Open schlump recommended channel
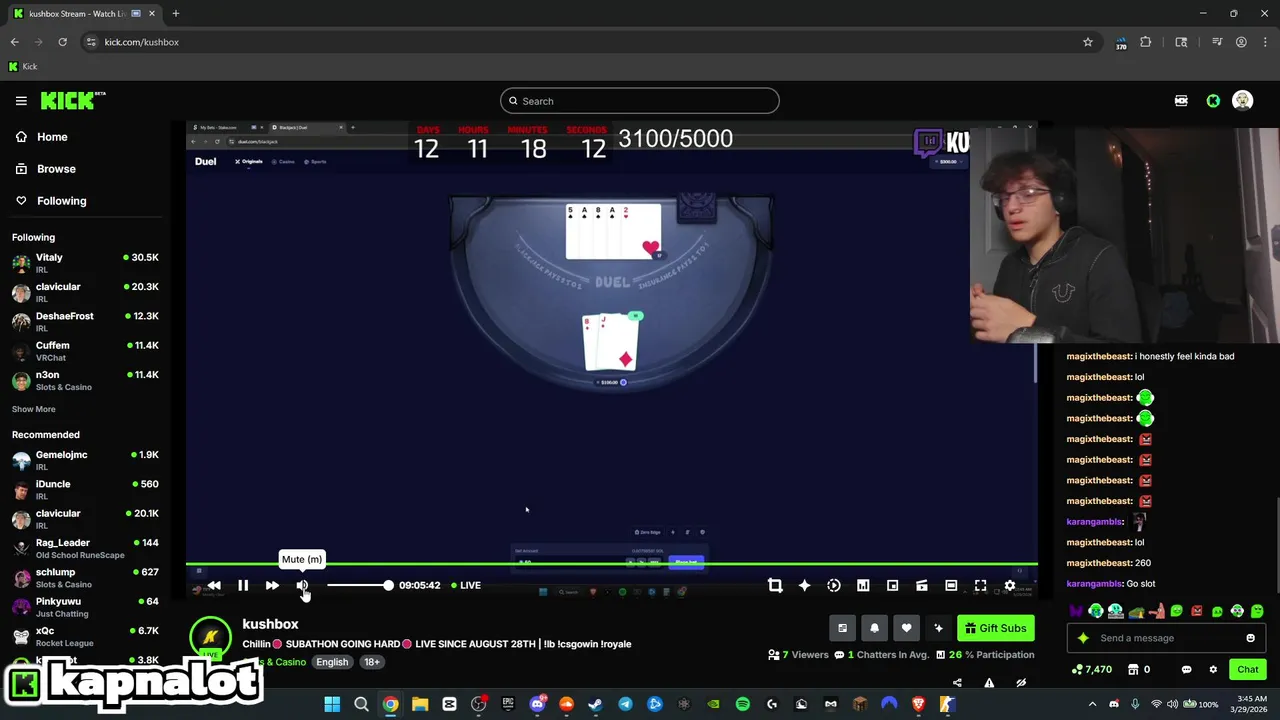1280x720 pixels. 85,578
